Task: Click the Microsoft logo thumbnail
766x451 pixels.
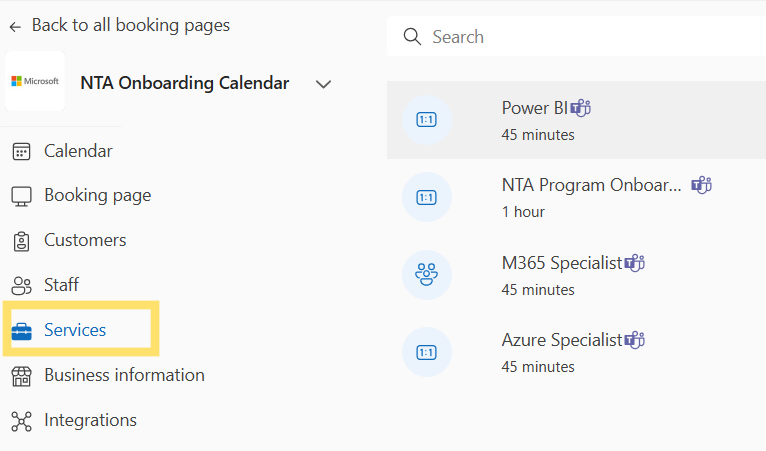Action: [x=35, y=81]
